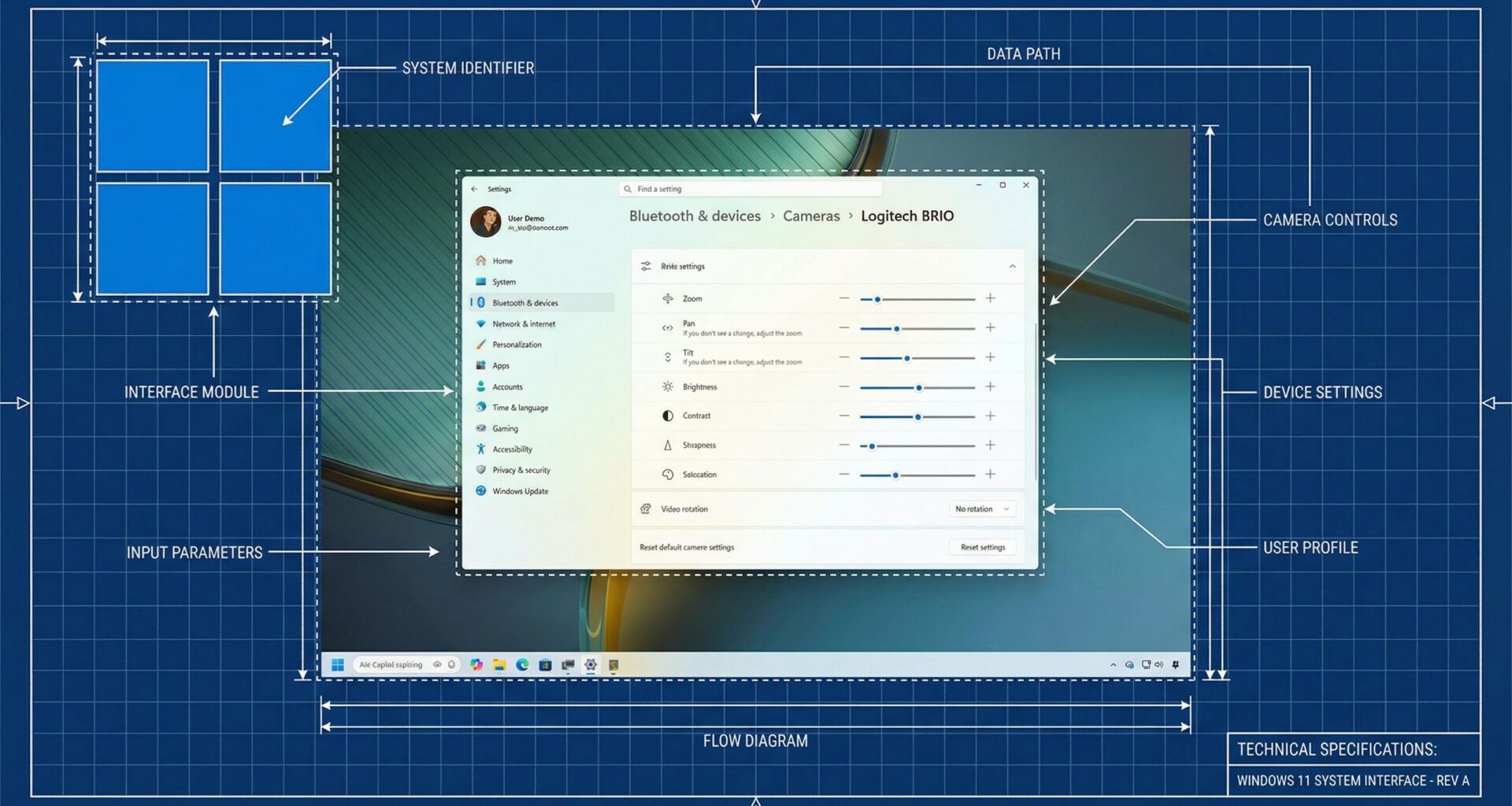This screenshot has width=1512, height=806.
Task: Collapse the Basic settings section chevron
Action: pos(1013,266)
